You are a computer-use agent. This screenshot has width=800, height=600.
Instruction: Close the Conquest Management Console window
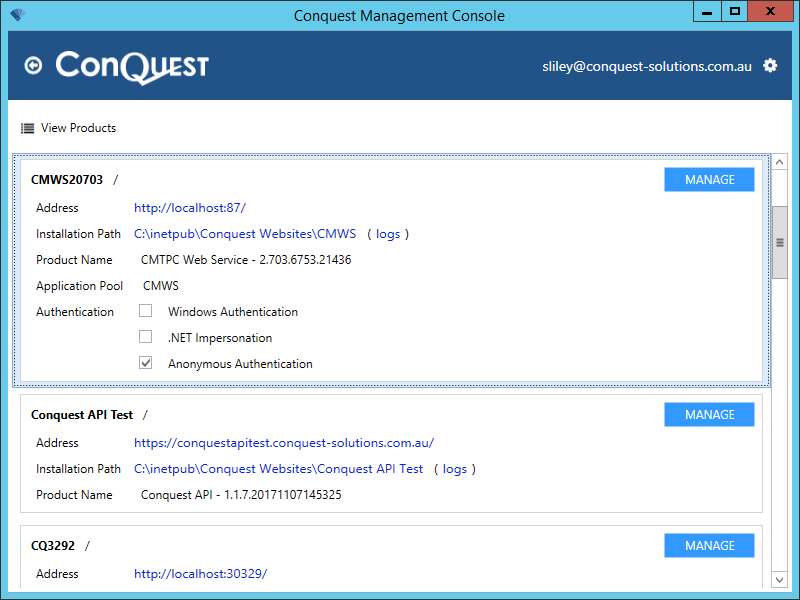click(770, 12)
